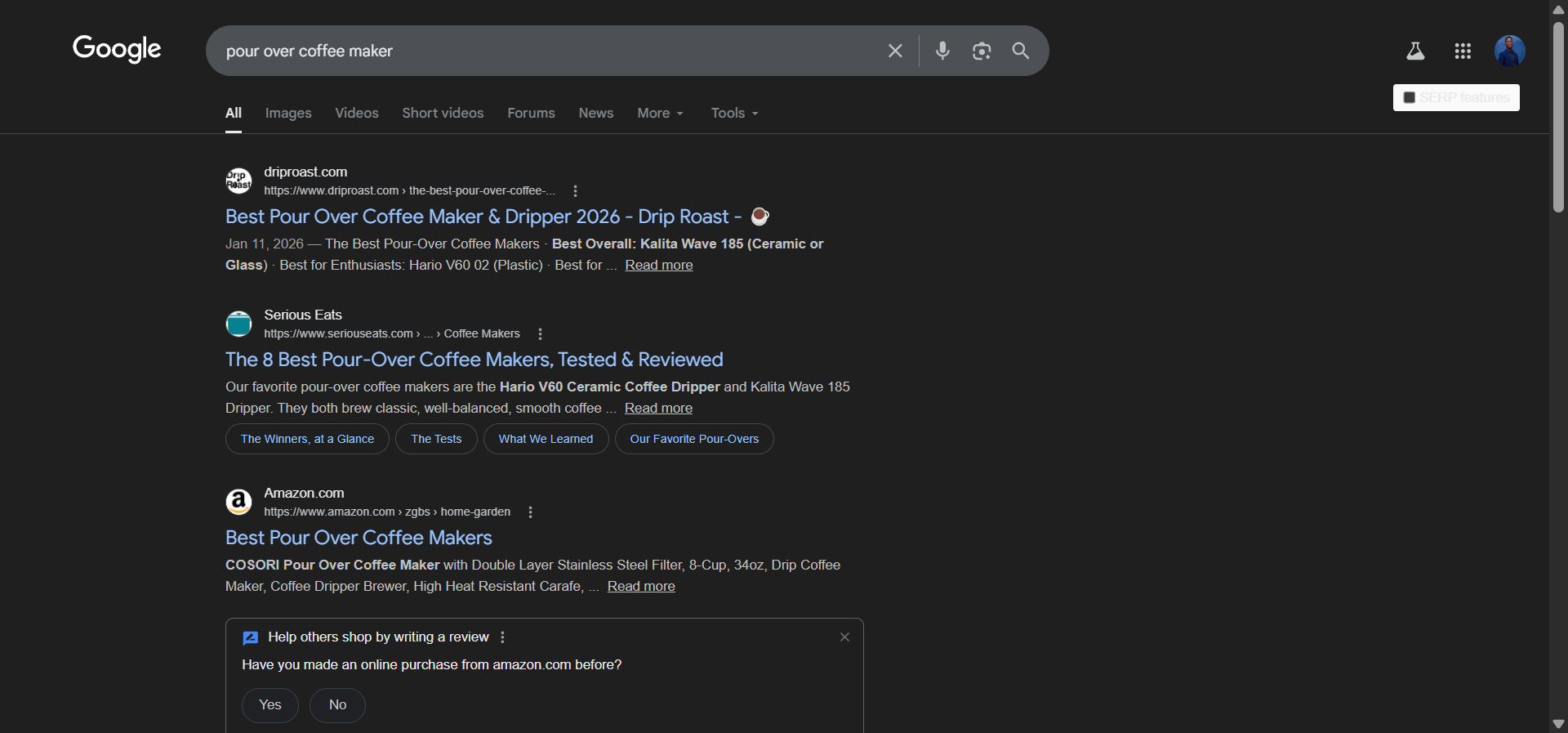The image size is (1568, 733).
Task: Switch to the Short videos tab
Action: pos(443,113)
